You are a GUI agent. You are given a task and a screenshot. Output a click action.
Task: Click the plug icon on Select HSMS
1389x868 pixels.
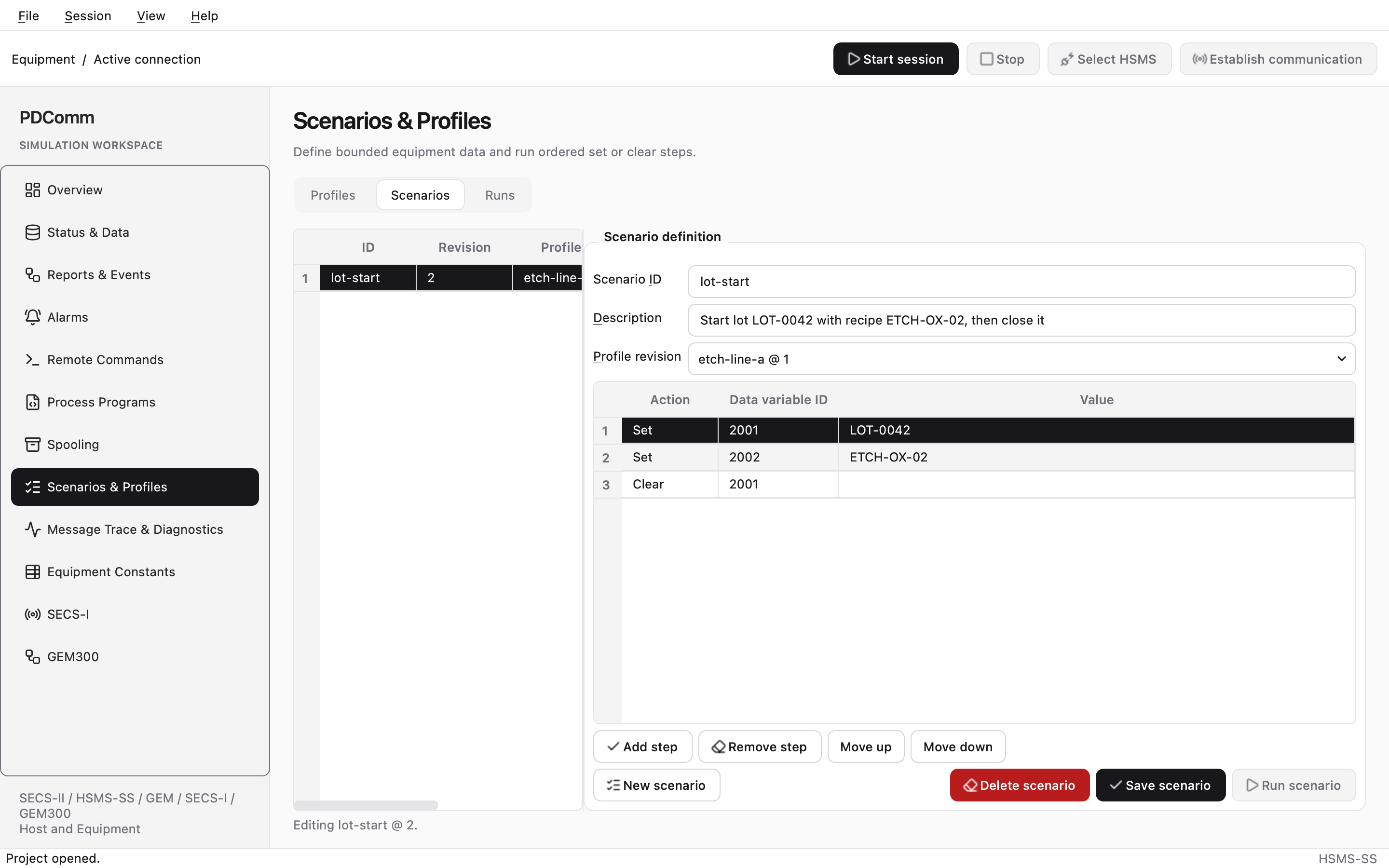(1067, 59)
